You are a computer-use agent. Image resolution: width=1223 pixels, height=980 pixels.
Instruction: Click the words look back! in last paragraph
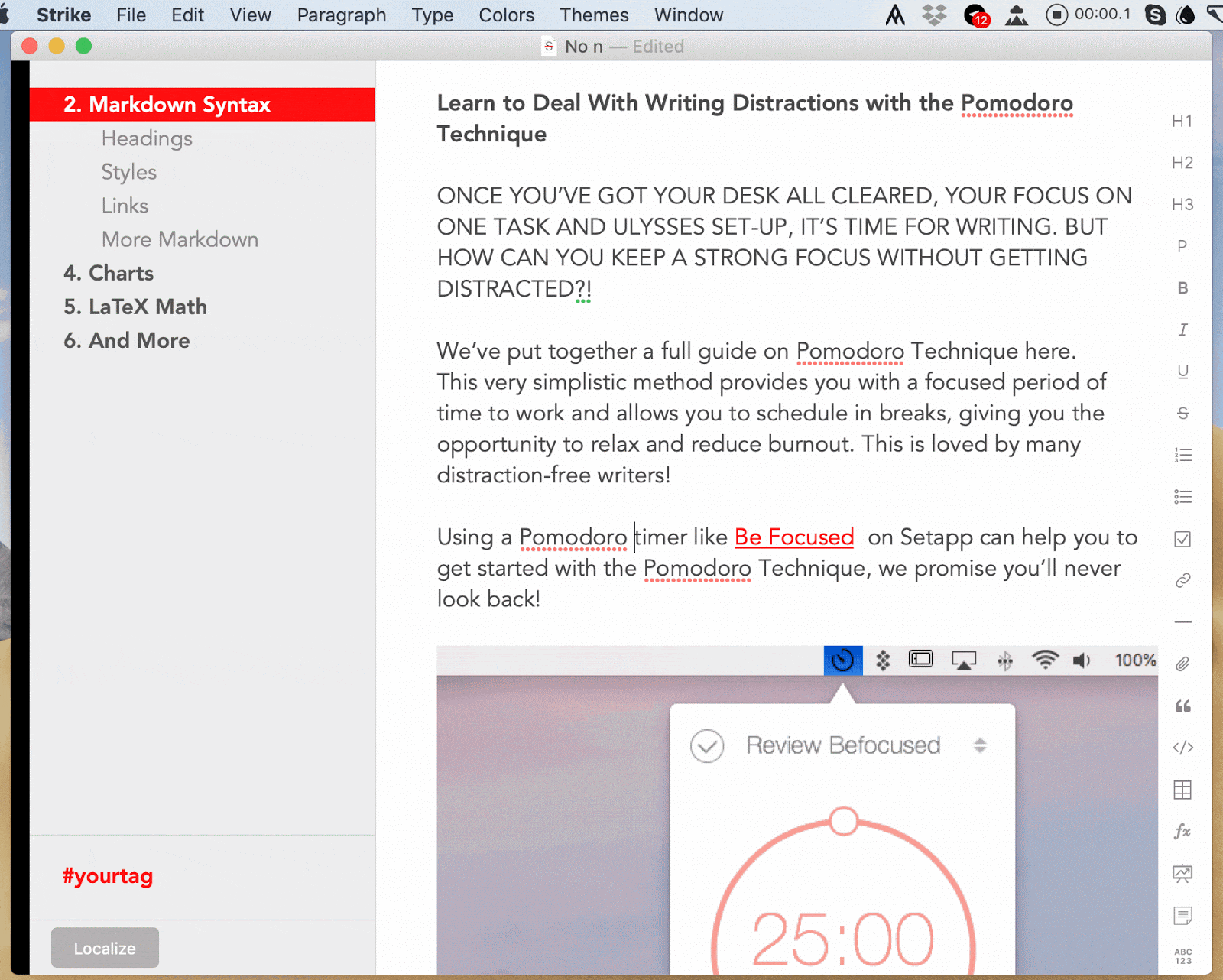(x=488, y=599)
